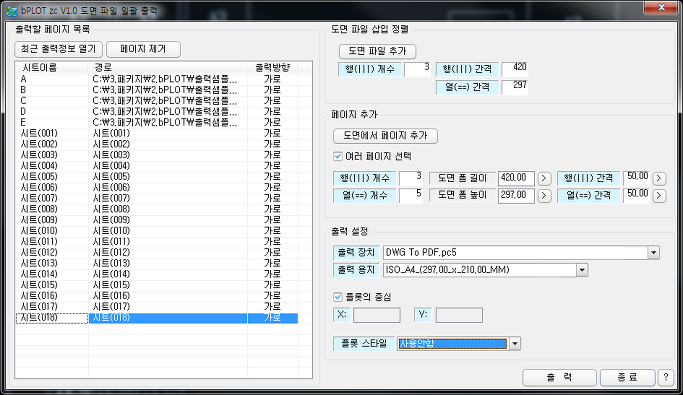
Task: Open the 출력 장치 DWG To PDF dropdown
Action: [653, 252]
